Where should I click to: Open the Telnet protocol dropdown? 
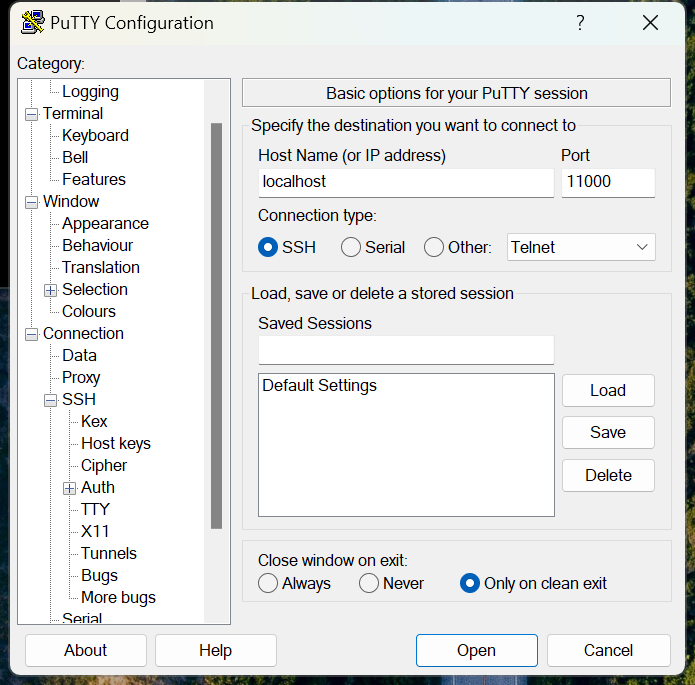click(581, 247)
